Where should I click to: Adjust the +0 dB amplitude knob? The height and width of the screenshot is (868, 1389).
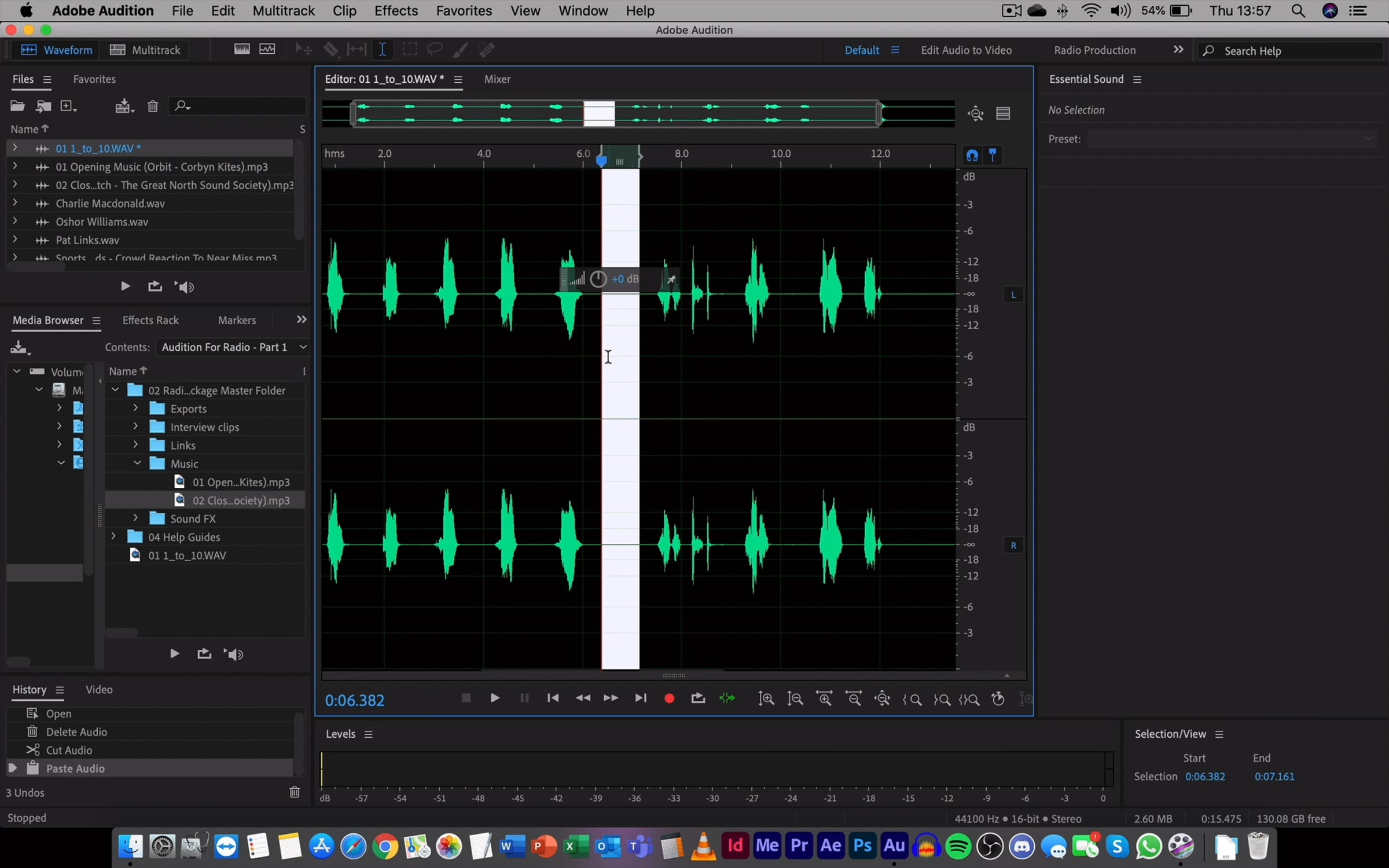click(598, 279)
